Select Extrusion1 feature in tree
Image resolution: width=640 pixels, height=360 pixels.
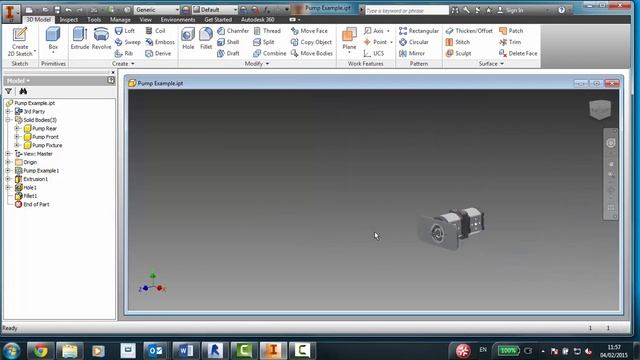36,179
